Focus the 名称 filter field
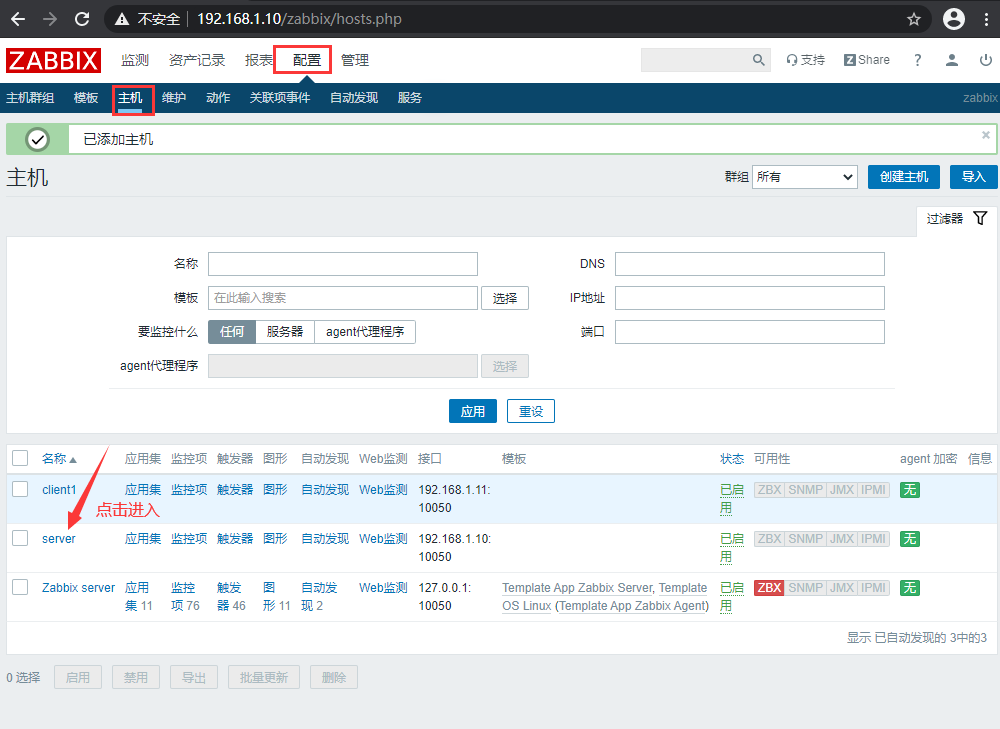The image size is (1000, 729). point(343,264)
